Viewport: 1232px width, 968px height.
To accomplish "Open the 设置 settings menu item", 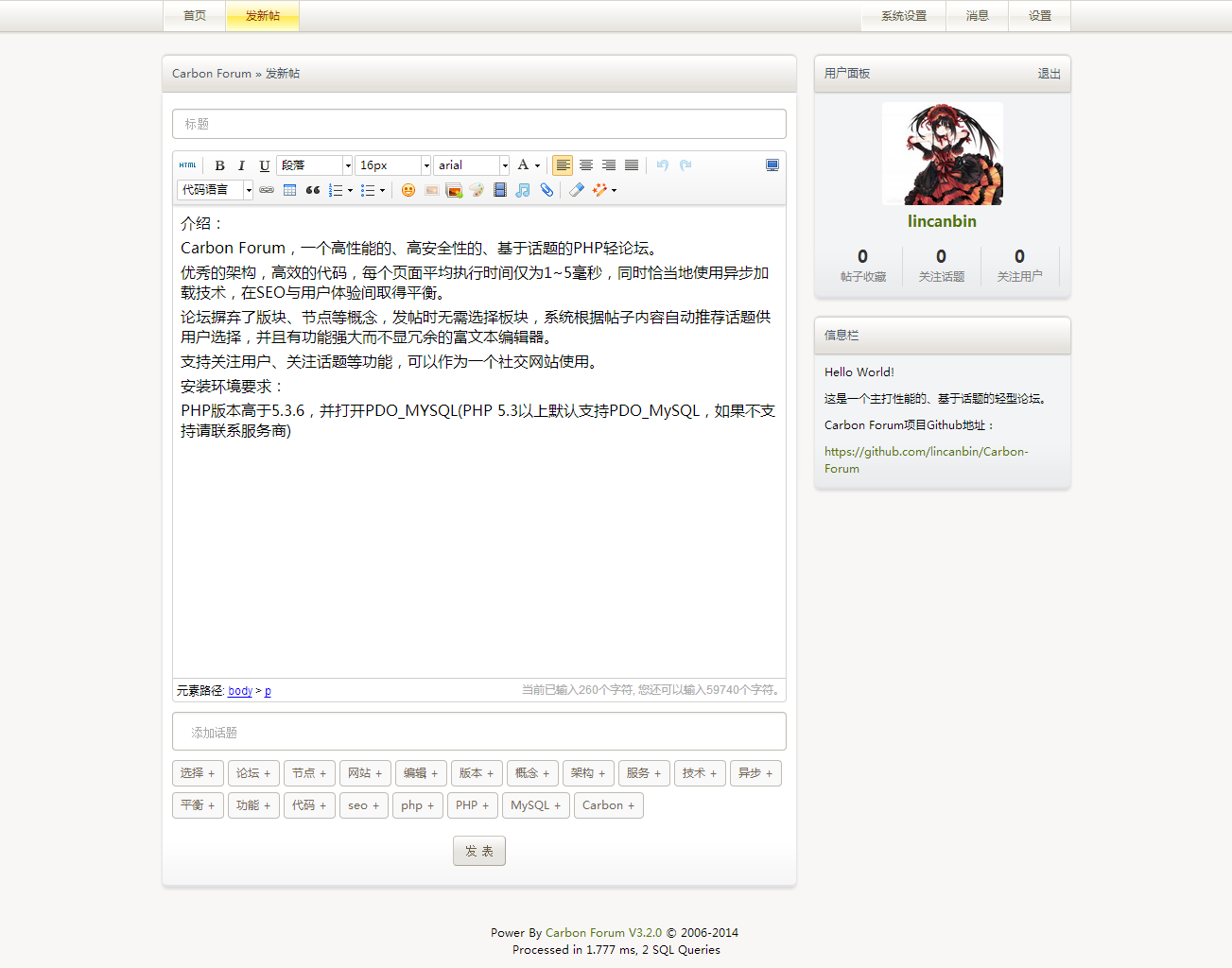I will pos(1040,16).
